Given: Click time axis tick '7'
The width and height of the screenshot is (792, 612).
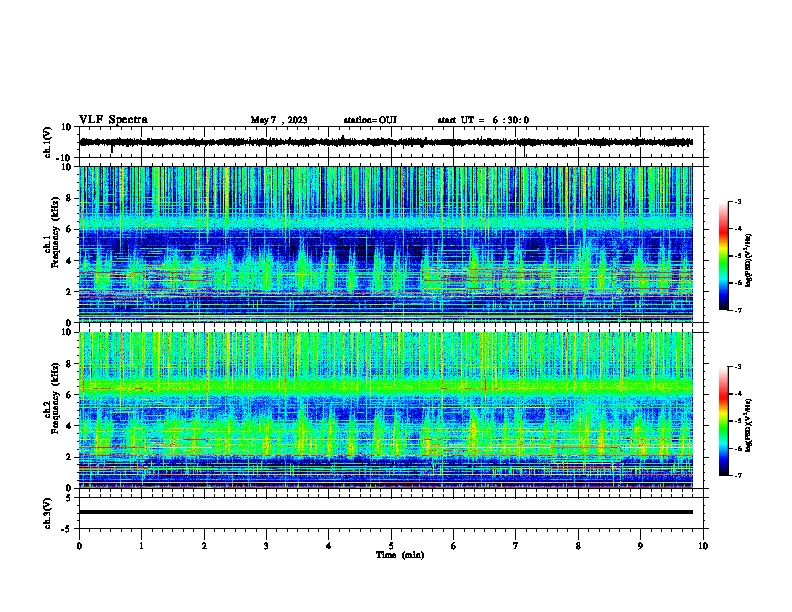Looking at the screenshot, I should click(516, 546).
